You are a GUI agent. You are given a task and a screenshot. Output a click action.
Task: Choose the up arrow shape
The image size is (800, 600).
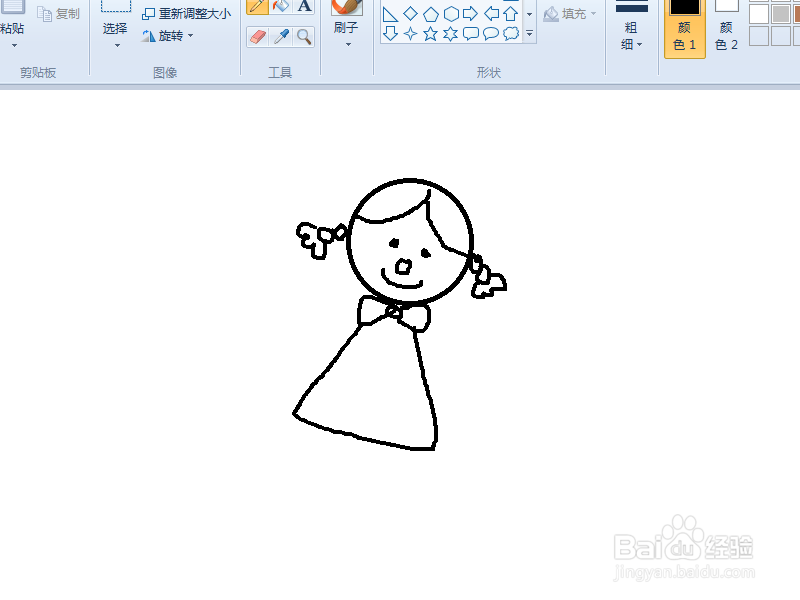click(x=511, y=14)
